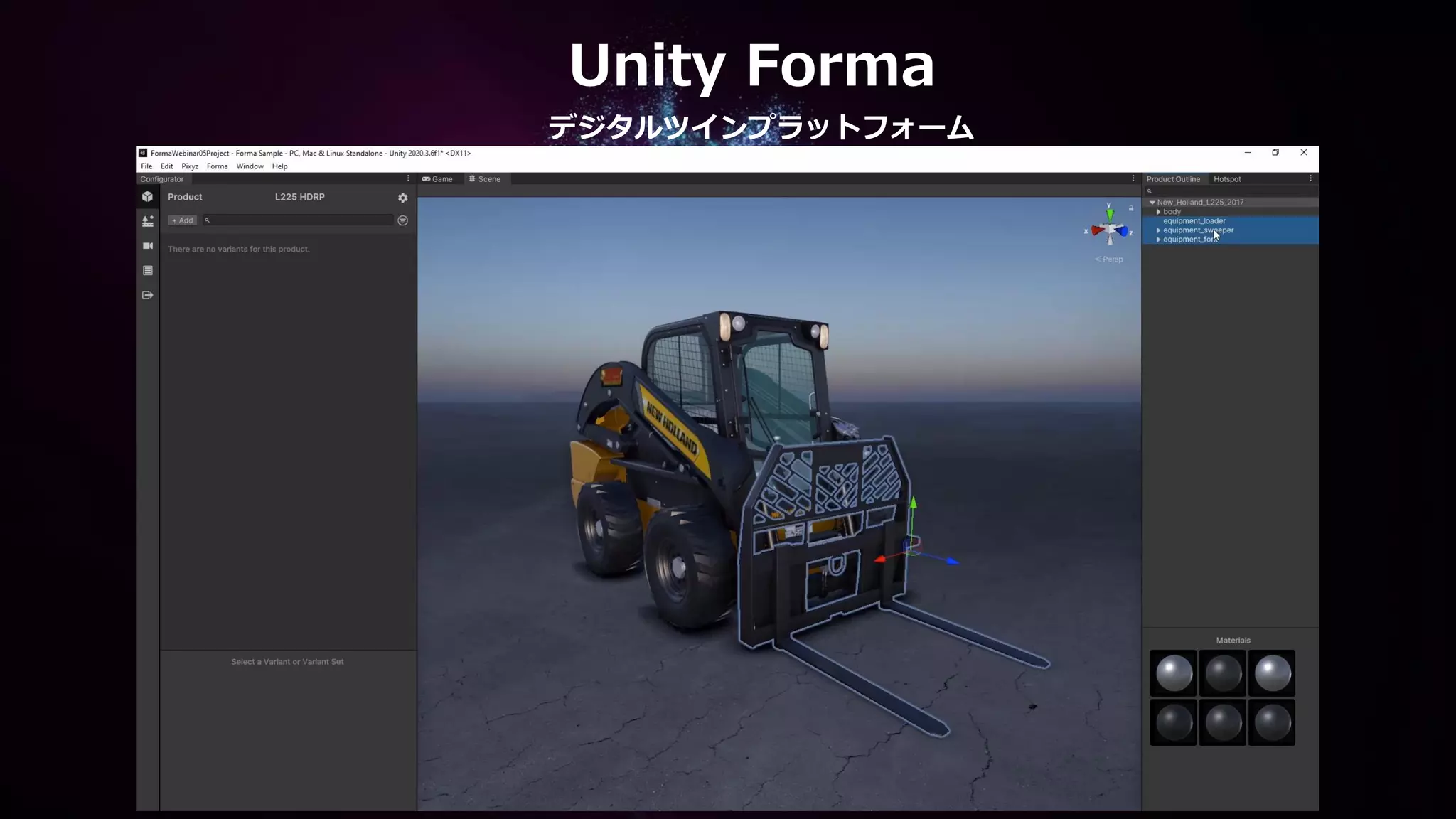1456x819 pixels.
Task: Open the list panel icon in Configurator sidebar
Action: point(147,271)
